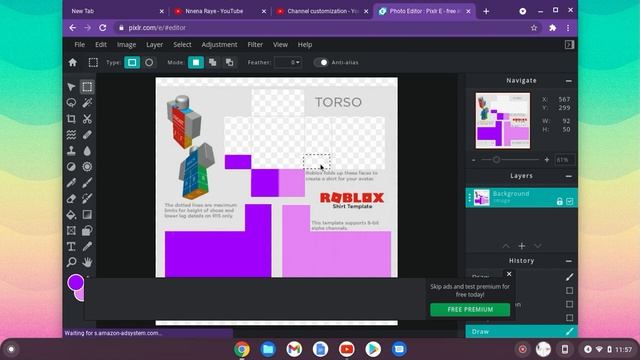Select the Marquee selection tool in the toolbox

coord(87,87)
